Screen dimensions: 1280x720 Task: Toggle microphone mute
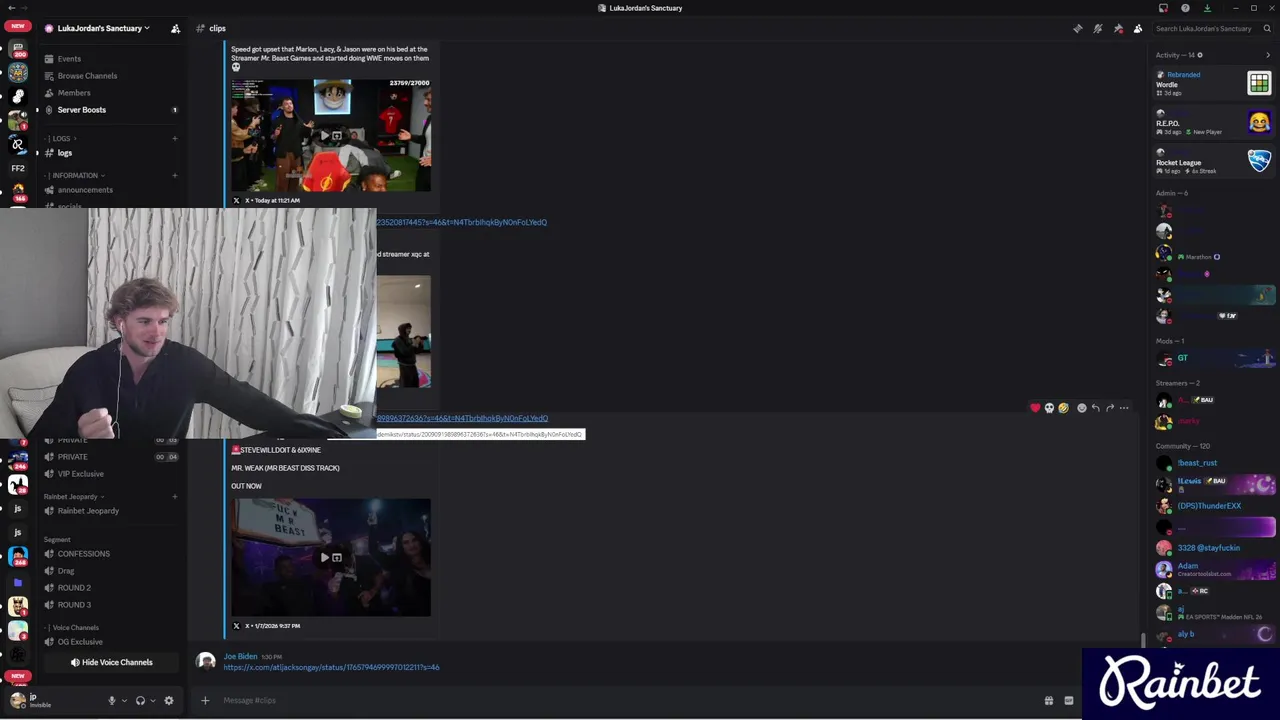[112, 701]
